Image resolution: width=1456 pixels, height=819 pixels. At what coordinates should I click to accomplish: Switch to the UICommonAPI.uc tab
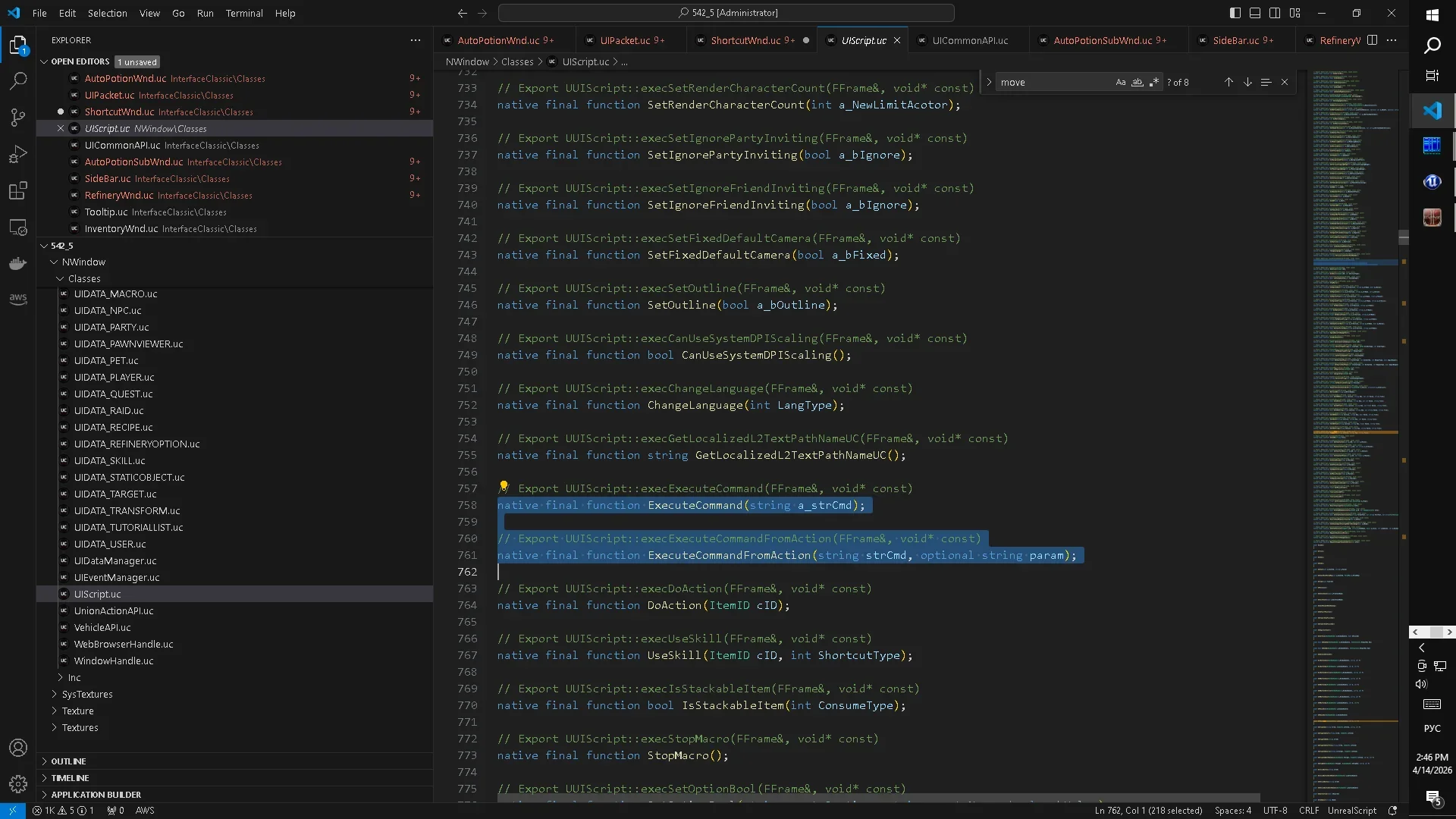click(x=970, y=40)
